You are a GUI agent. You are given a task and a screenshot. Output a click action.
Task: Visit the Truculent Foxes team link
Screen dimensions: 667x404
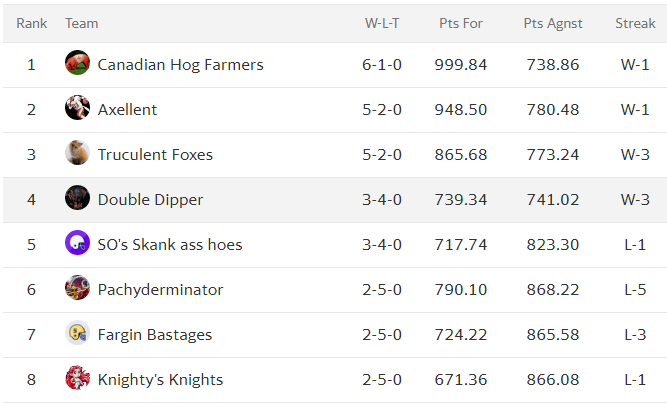155,154
